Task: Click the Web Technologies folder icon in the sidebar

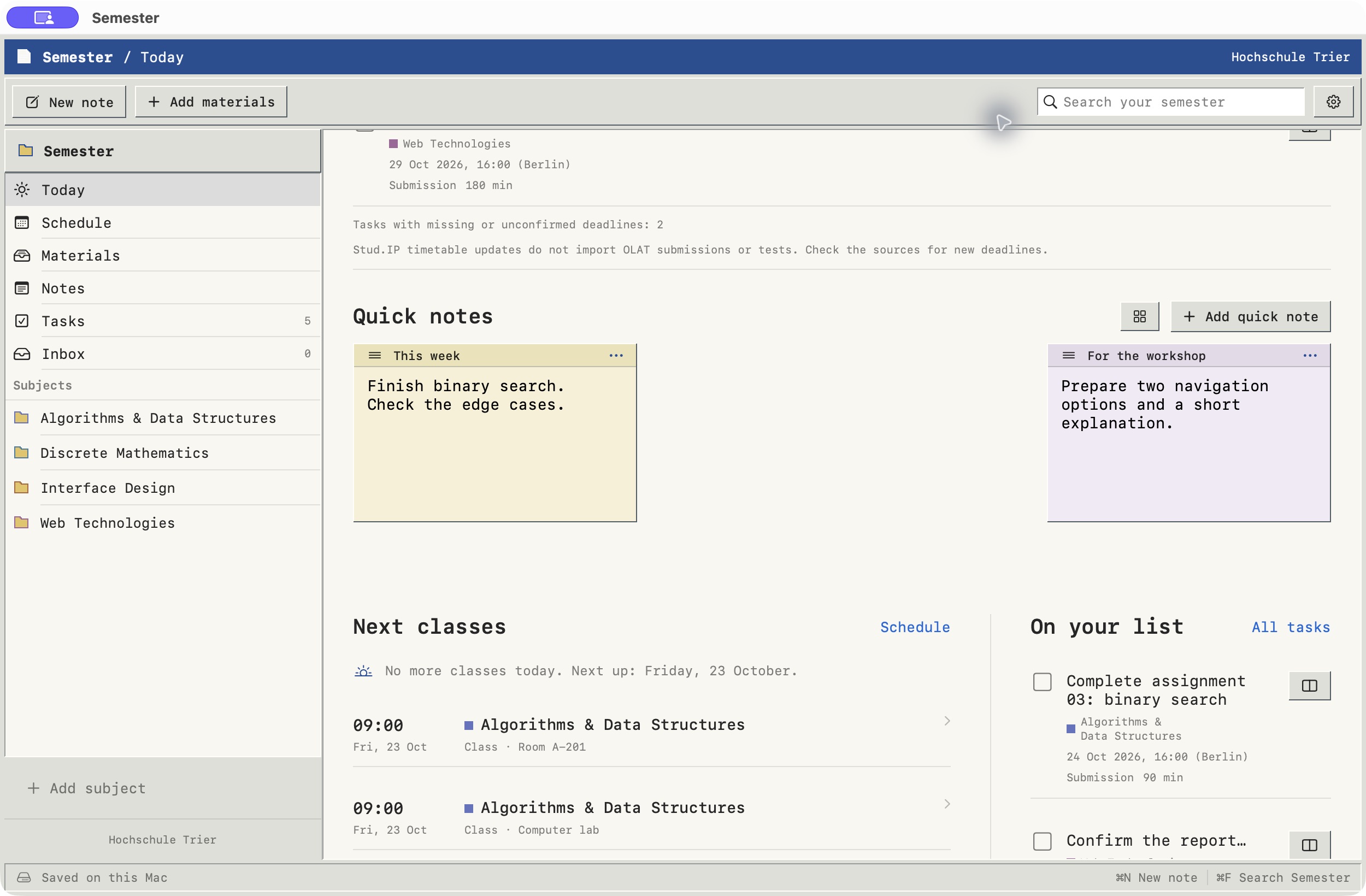Action: pos(21,522)
